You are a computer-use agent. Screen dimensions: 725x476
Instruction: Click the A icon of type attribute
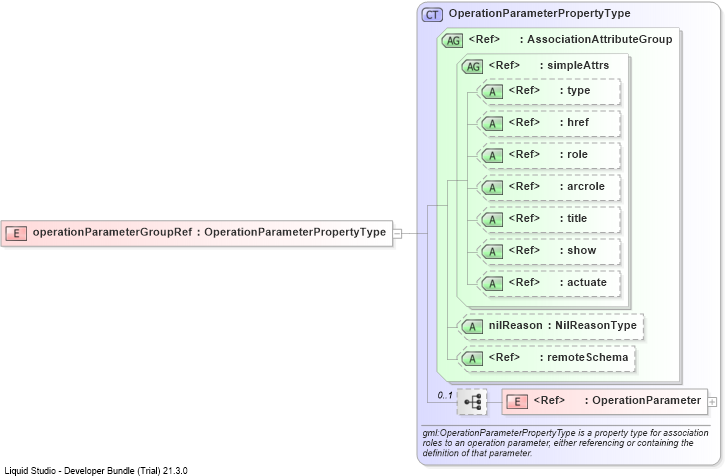492,92
